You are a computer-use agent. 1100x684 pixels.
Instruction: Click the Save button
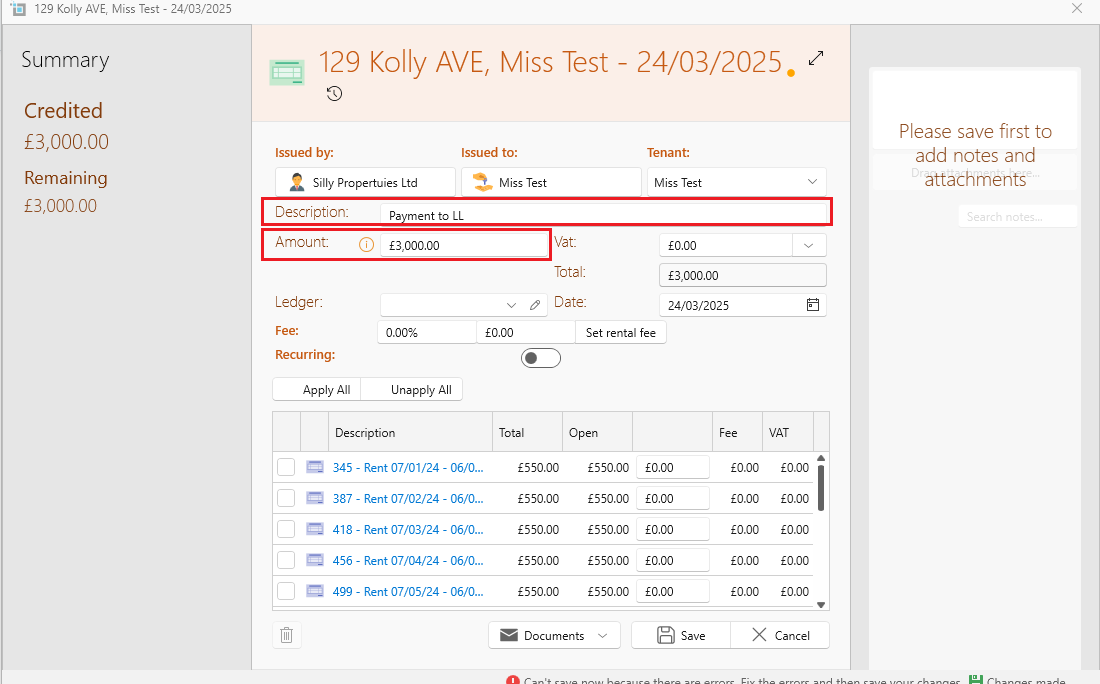click(681, 636)
